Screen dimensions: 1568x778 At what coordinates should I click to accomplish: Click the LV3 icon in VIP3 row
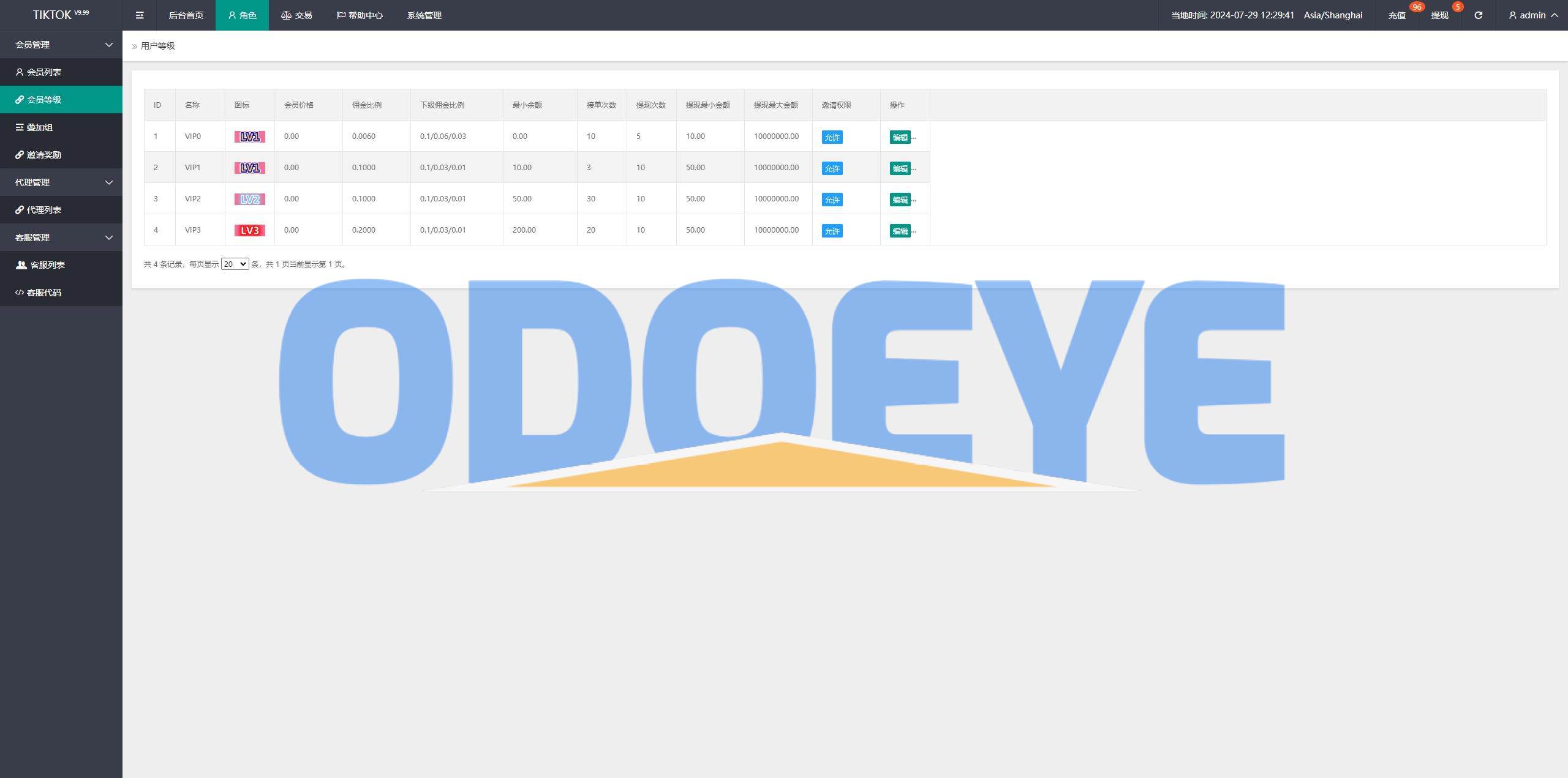point(249,230)
